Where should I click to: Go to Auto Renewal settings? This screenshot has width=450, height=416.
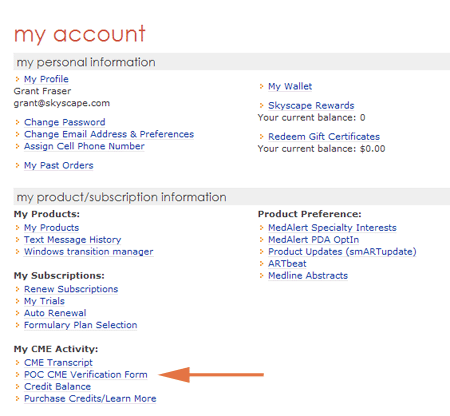pyautogui.click(x=55, y=313)
